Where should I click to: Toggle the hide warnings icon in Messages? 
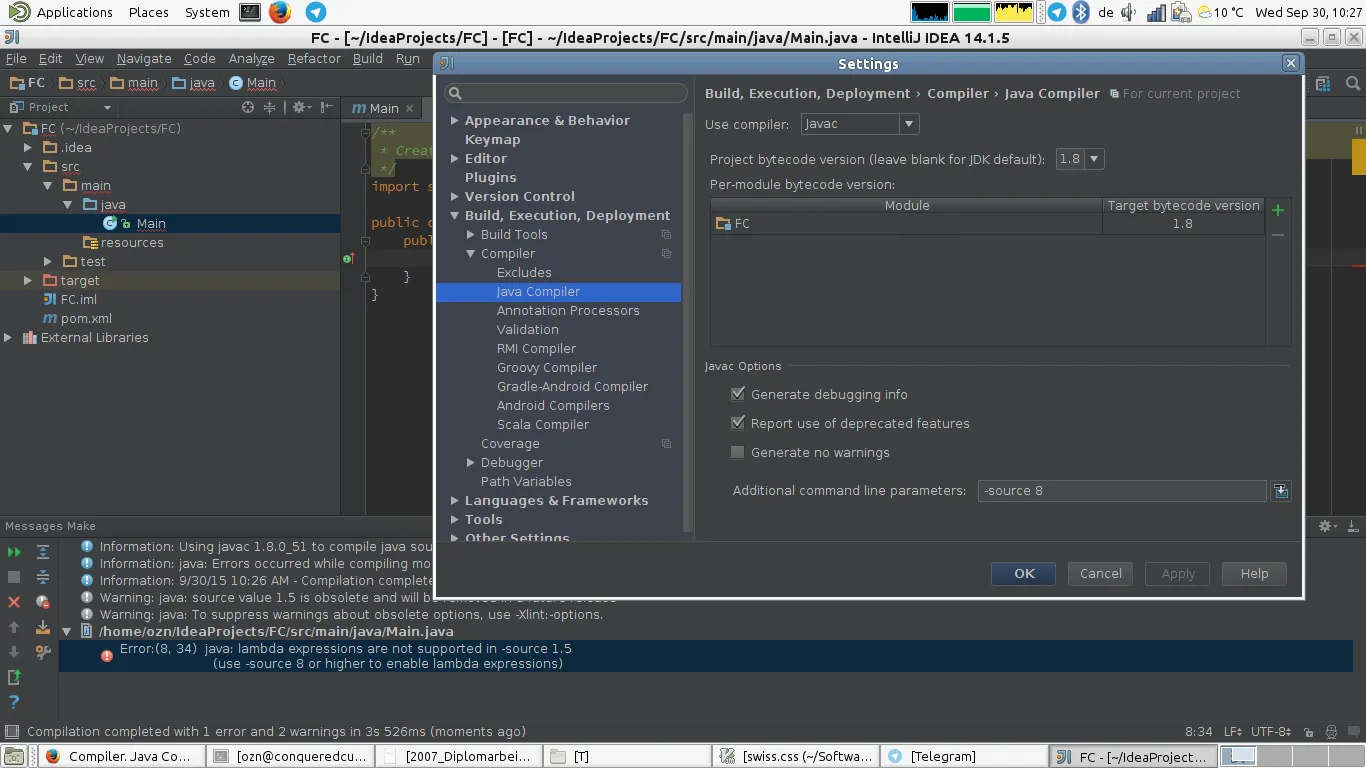click(43, 602)
